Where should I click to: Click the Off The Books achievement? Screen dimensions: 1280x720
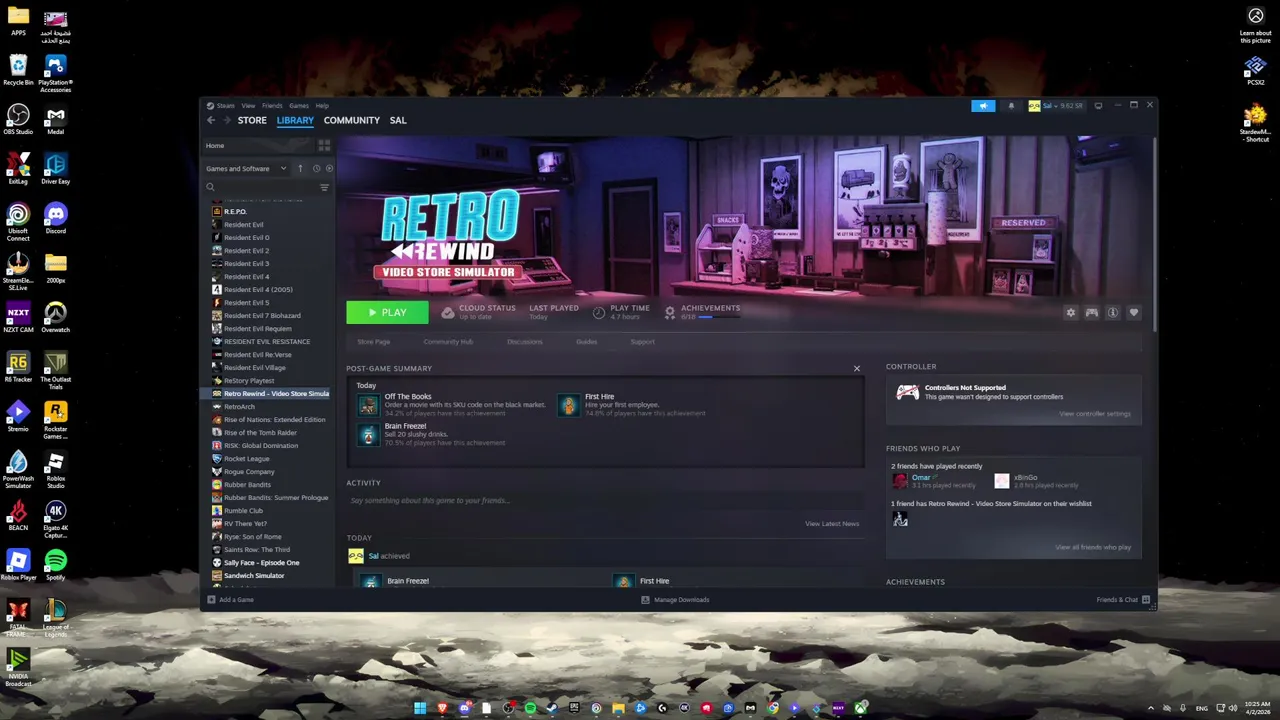[x=453, y=404]
